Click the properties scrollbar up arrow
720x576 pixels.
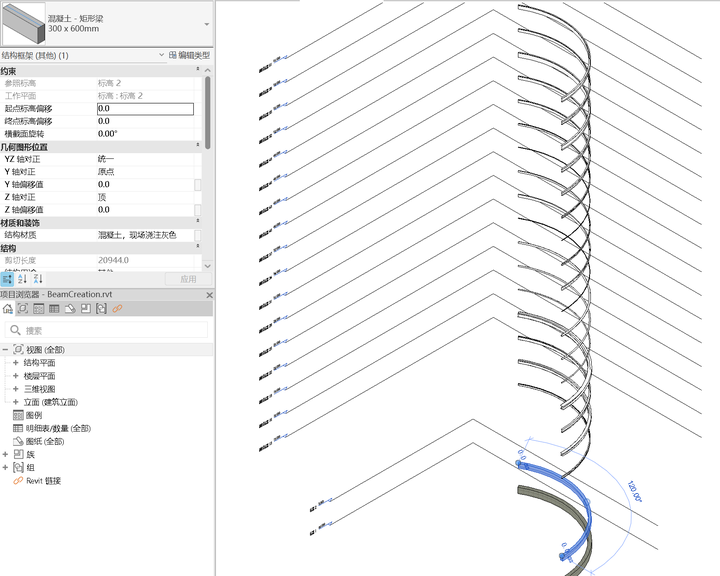pos(208,70)
